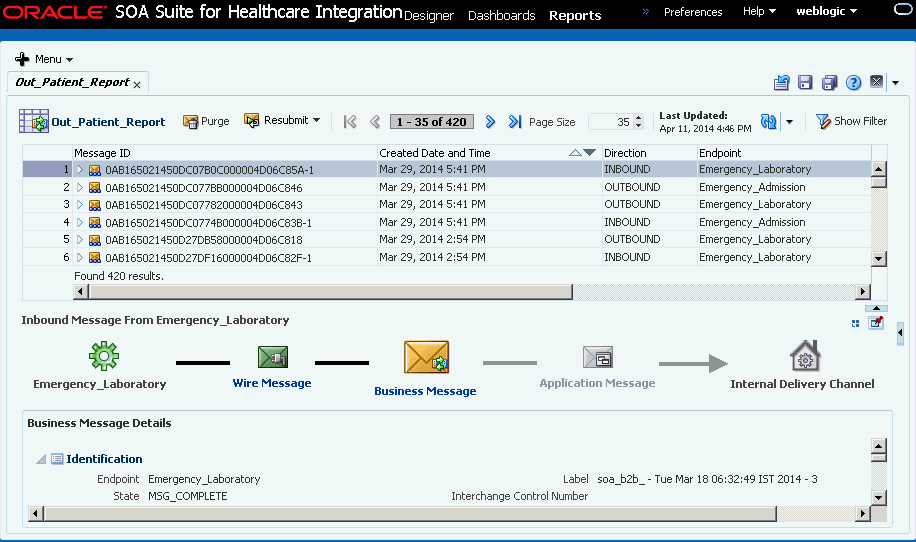
Task: Click the close-all tabs icon
Action: click(x=876, y=82)
